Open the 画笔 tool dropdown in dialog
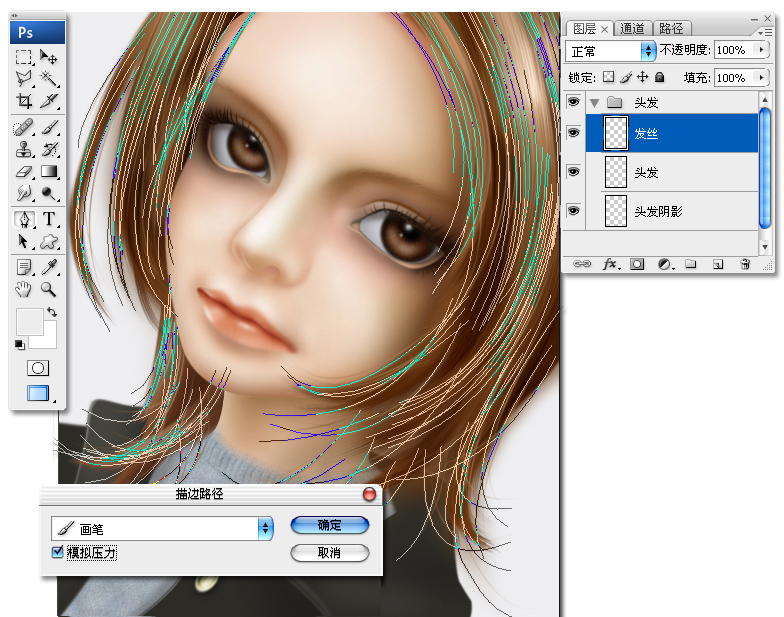The width and height of the screenshot is (784, 617). pos(162,528)
